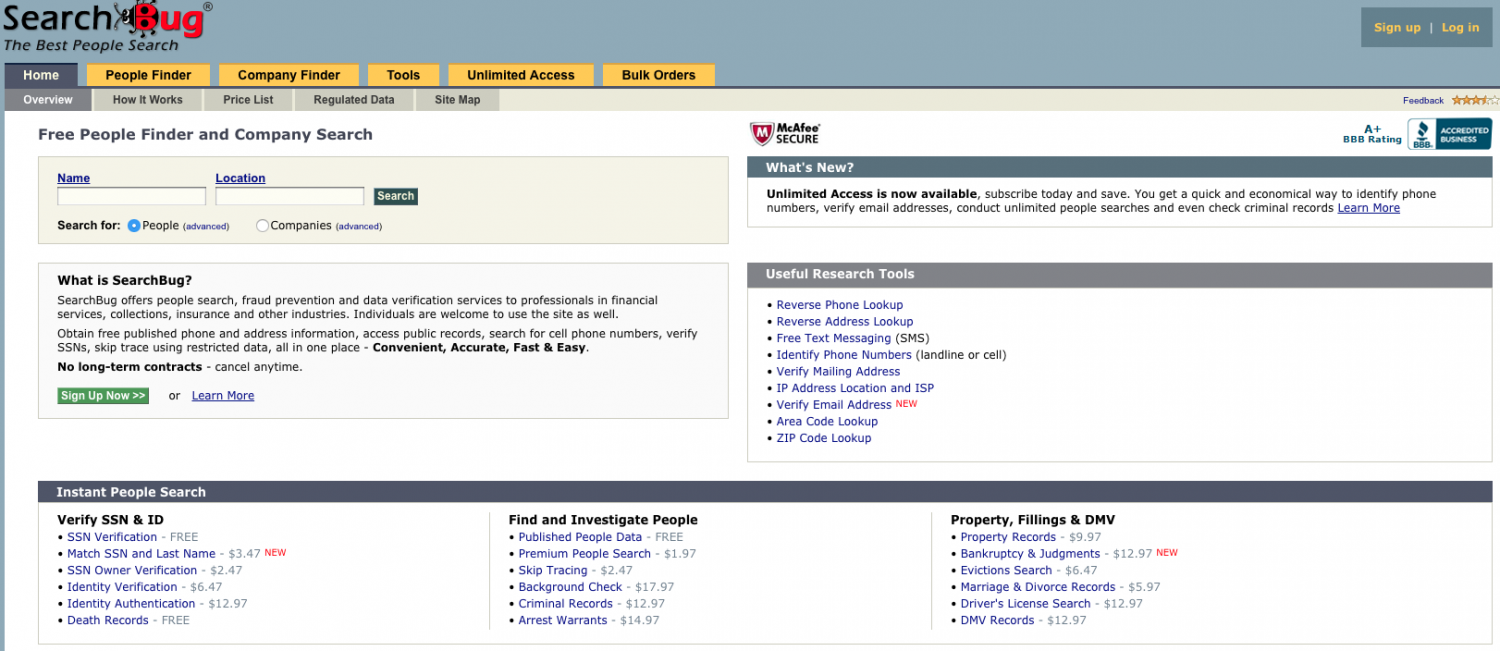The width and height of the screenshot is (1500, 651).
Task: Open Death Records link
Action: (108, 620)
